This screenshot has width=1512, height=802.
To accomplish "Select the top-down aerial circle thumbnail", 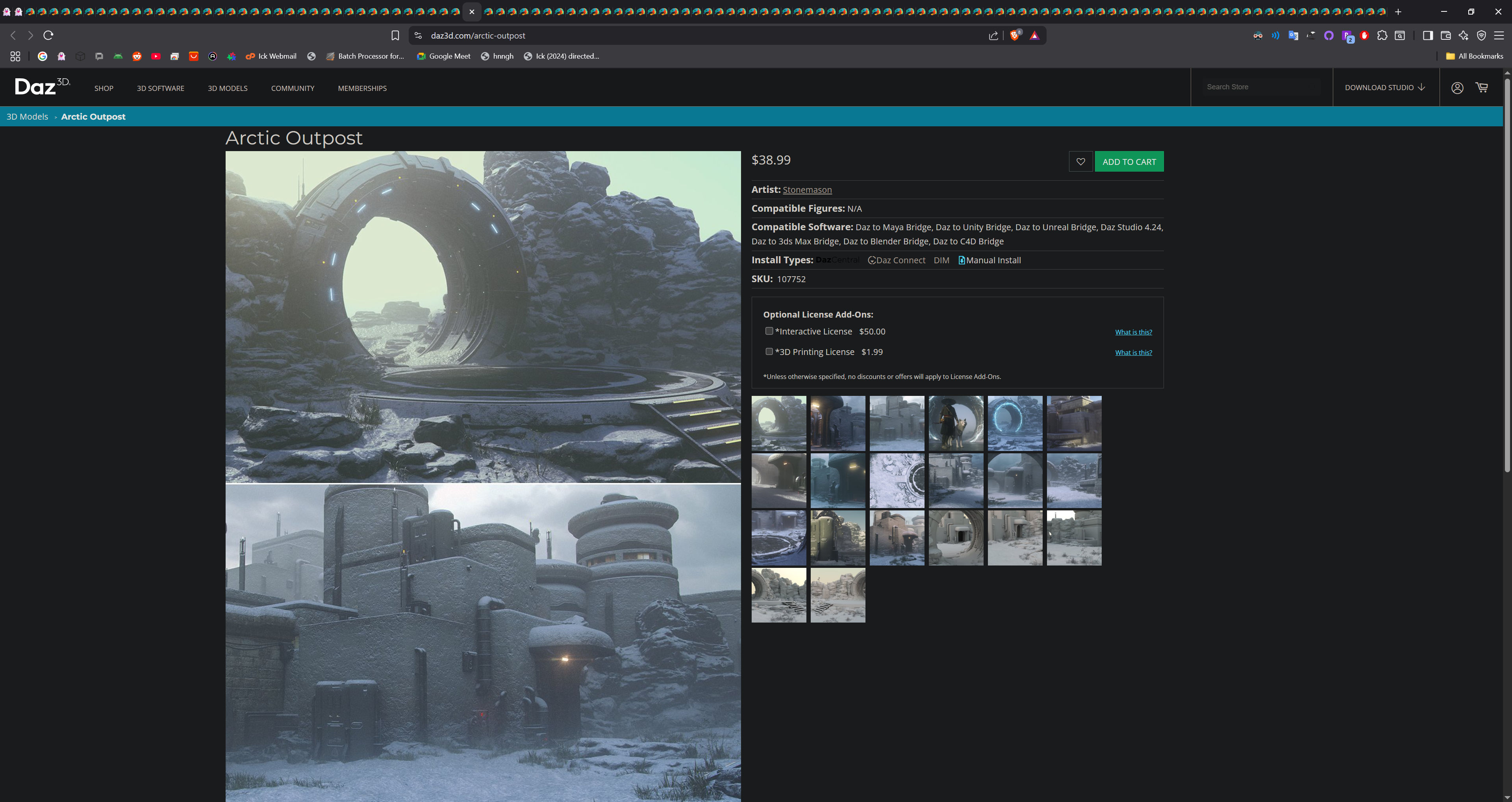I will 897,480.
